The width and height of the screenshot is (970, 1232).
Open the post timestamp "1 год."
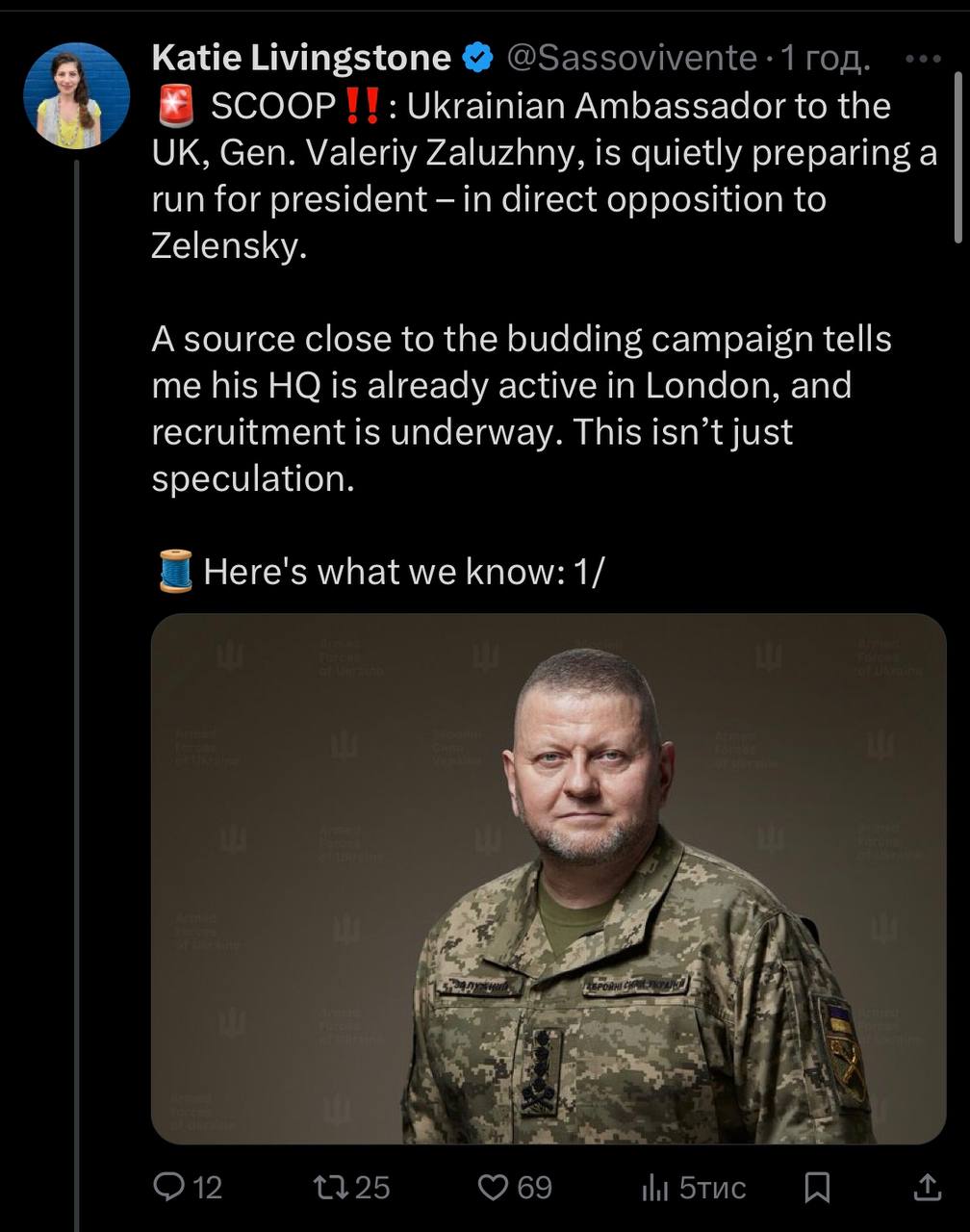pos(825,59)
